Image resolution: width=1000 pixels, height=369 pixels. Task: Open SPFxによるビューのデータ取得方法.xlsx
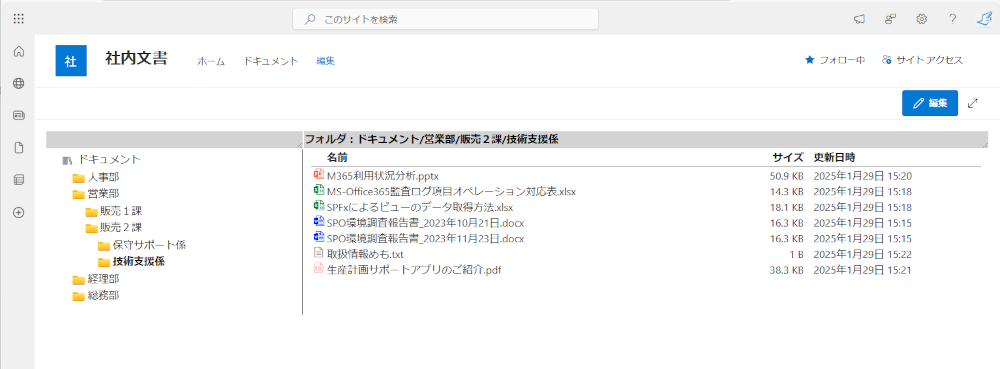tap(420, 207)
